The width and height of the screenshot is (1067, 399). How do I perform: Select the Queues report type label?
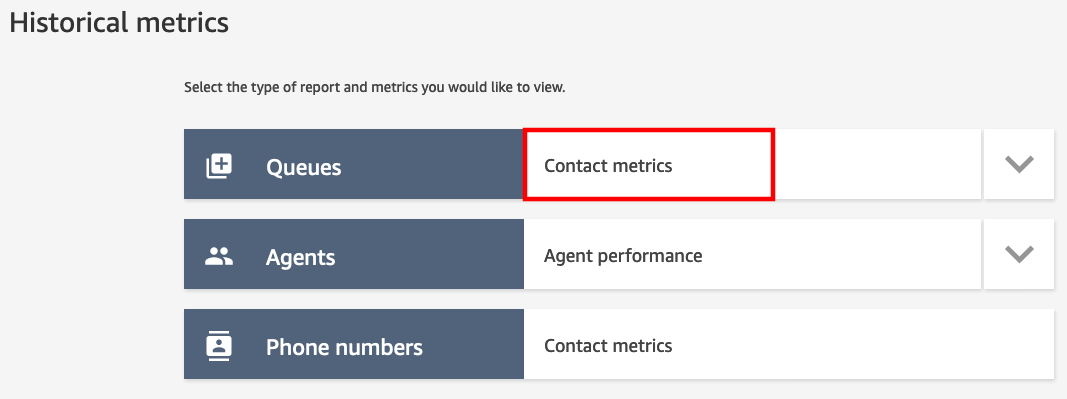click(x=303, y=167)
